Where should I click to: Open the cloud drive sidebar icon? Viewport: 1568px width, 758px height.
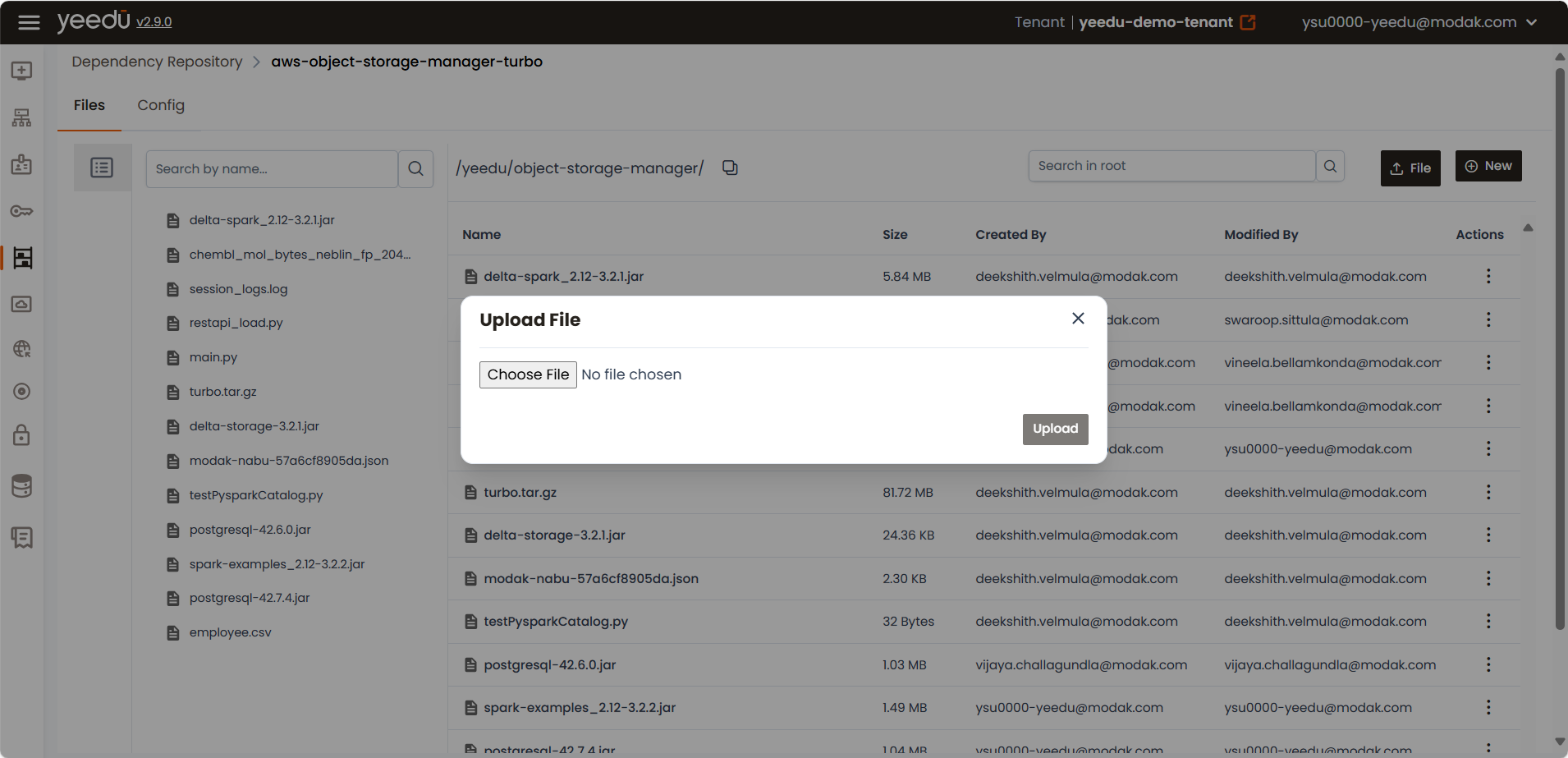(x=22, y=304)
